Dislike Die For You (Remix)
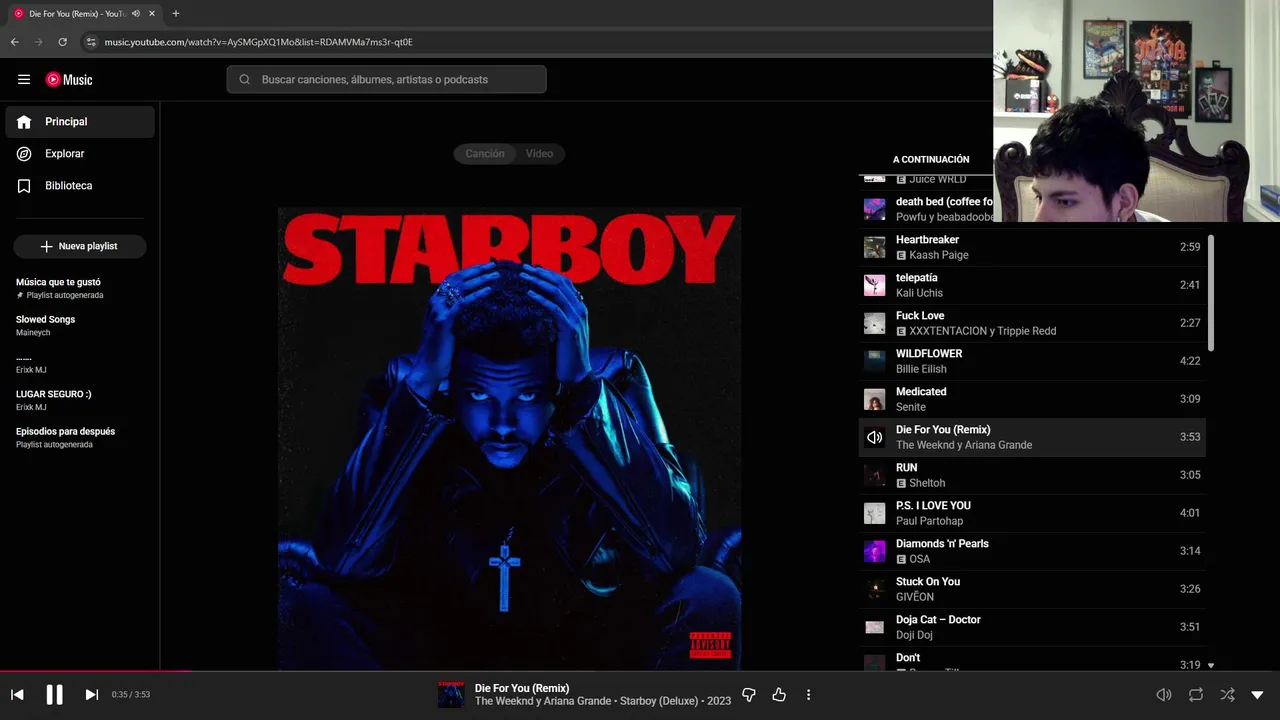The width and height of the screenshot is (1280, 720). click(749, 695)
